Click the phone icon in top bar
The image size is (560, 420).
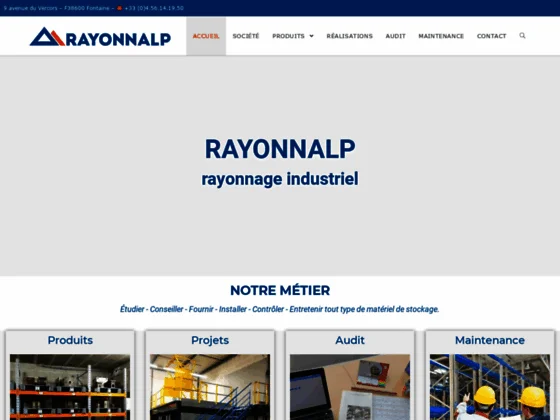119,8
